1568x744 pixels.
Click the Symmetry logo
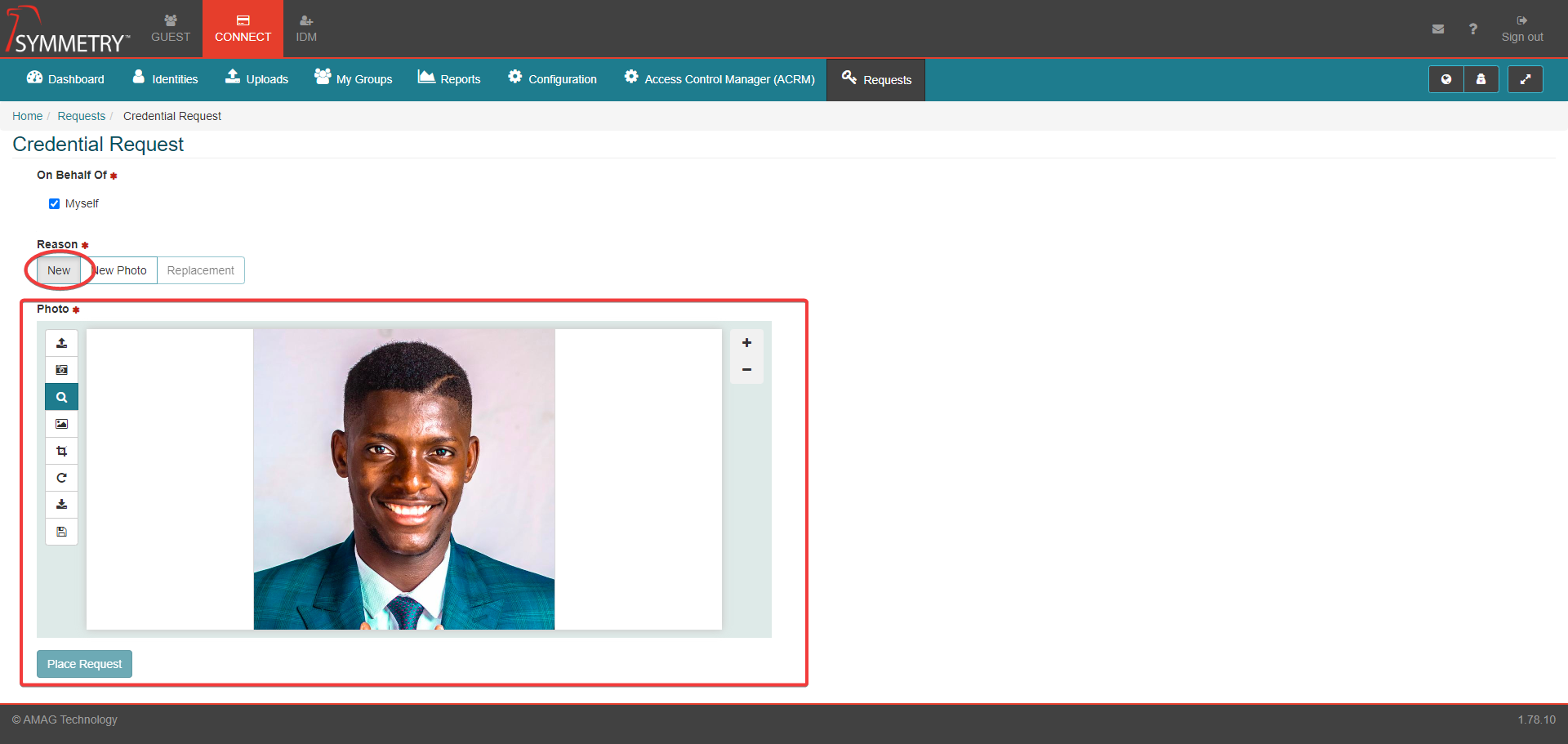click(67, 30)
